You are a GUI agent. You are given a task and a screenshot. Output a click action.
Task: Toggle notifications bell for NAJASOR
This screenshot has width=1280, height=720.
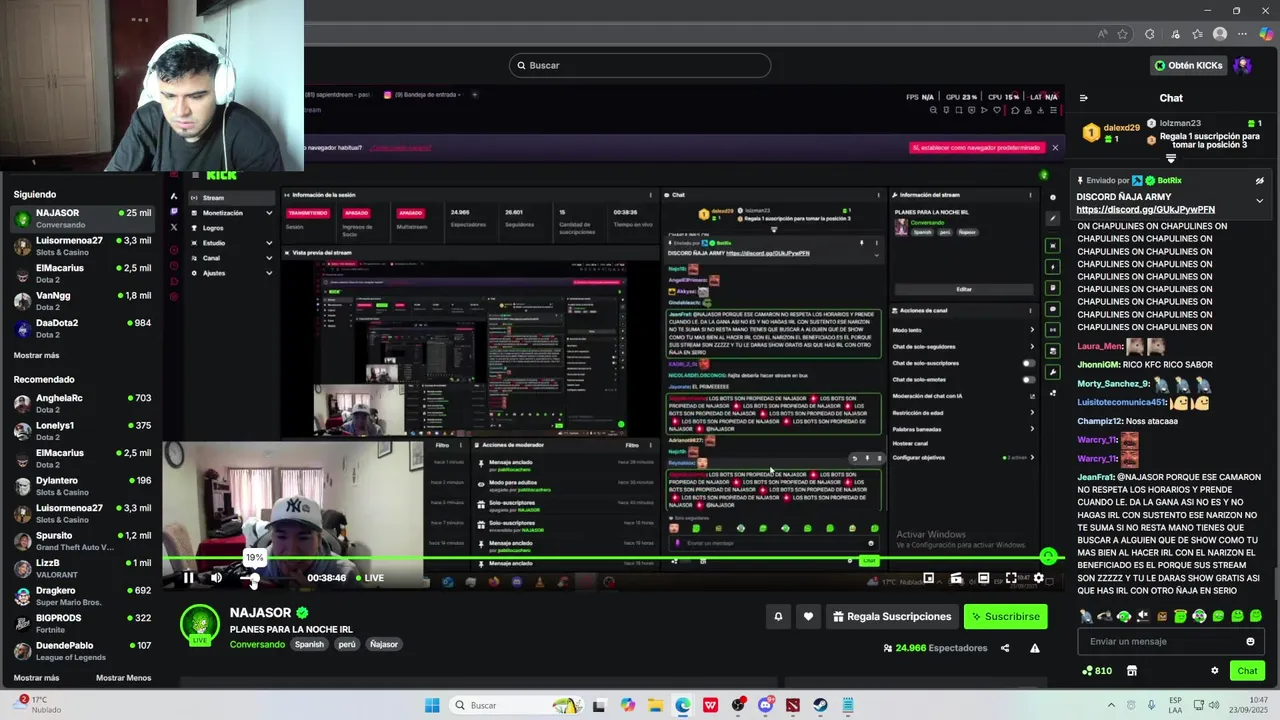click(778, 616)
